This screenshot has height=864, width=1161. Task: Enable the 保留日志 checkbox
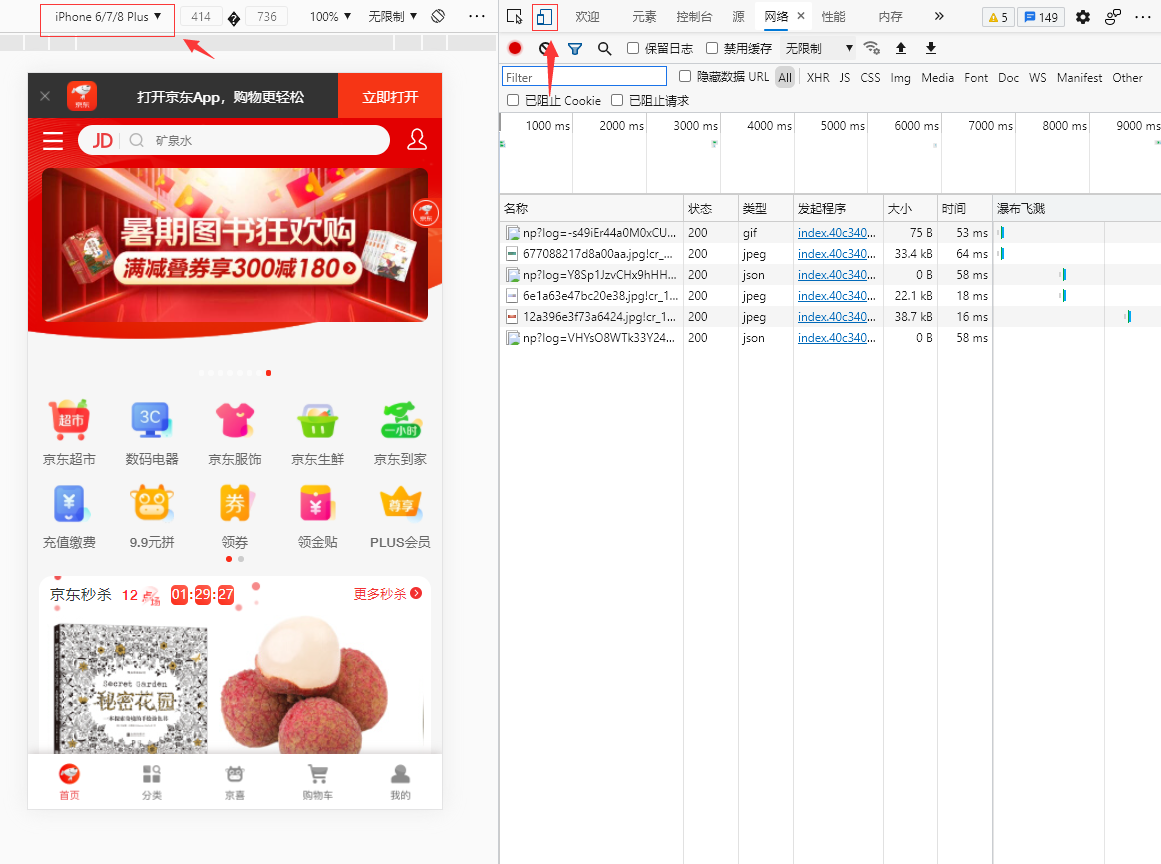click(x=633, y=48)
